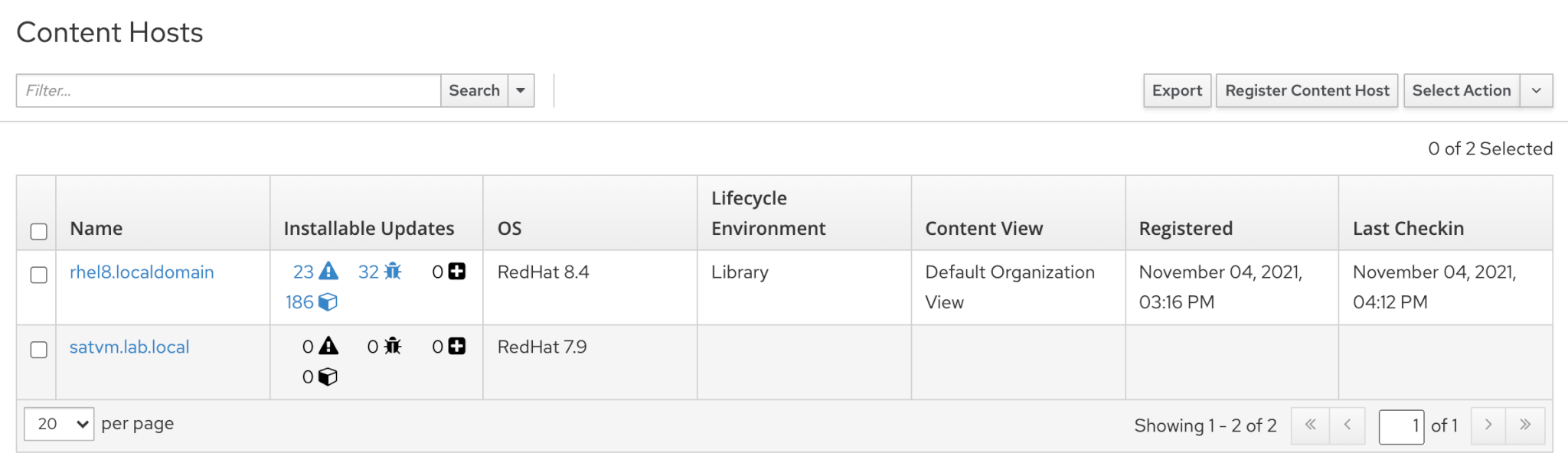The image size is (1568, 466).
Task: Go to the next page arrow
Action: (x=1488, y=425)
